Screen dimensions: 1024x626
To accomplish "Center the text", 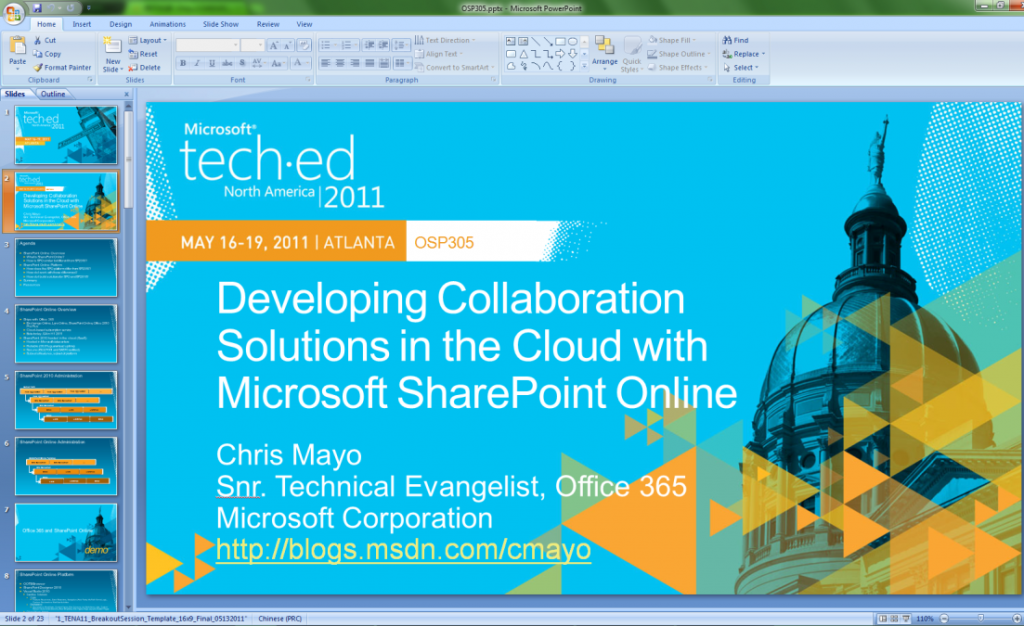I will click(x=340, y=63).
